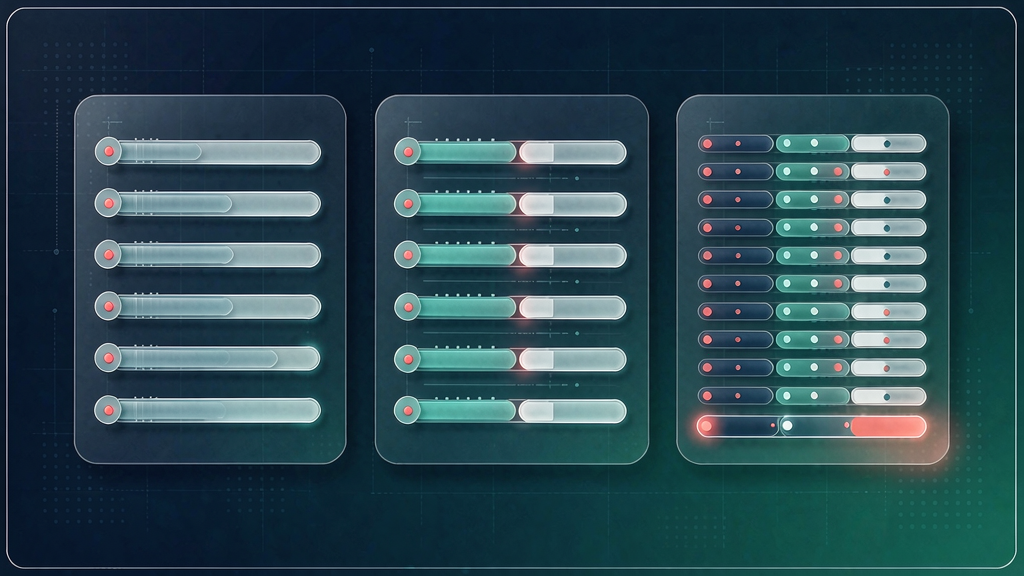Toggle the green pill in the right panel's second row
The height and width of the screenshot is (576, 1024).
pos(812,172)
